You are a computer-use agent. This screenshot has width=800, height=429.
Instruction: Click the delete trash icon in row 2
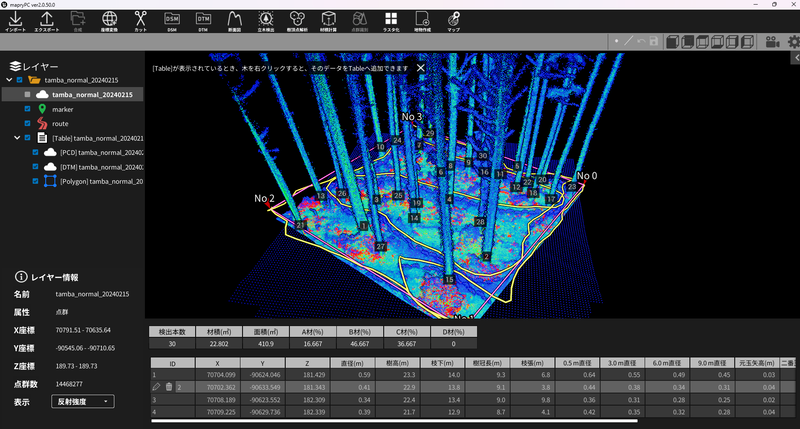click(168, 386)
